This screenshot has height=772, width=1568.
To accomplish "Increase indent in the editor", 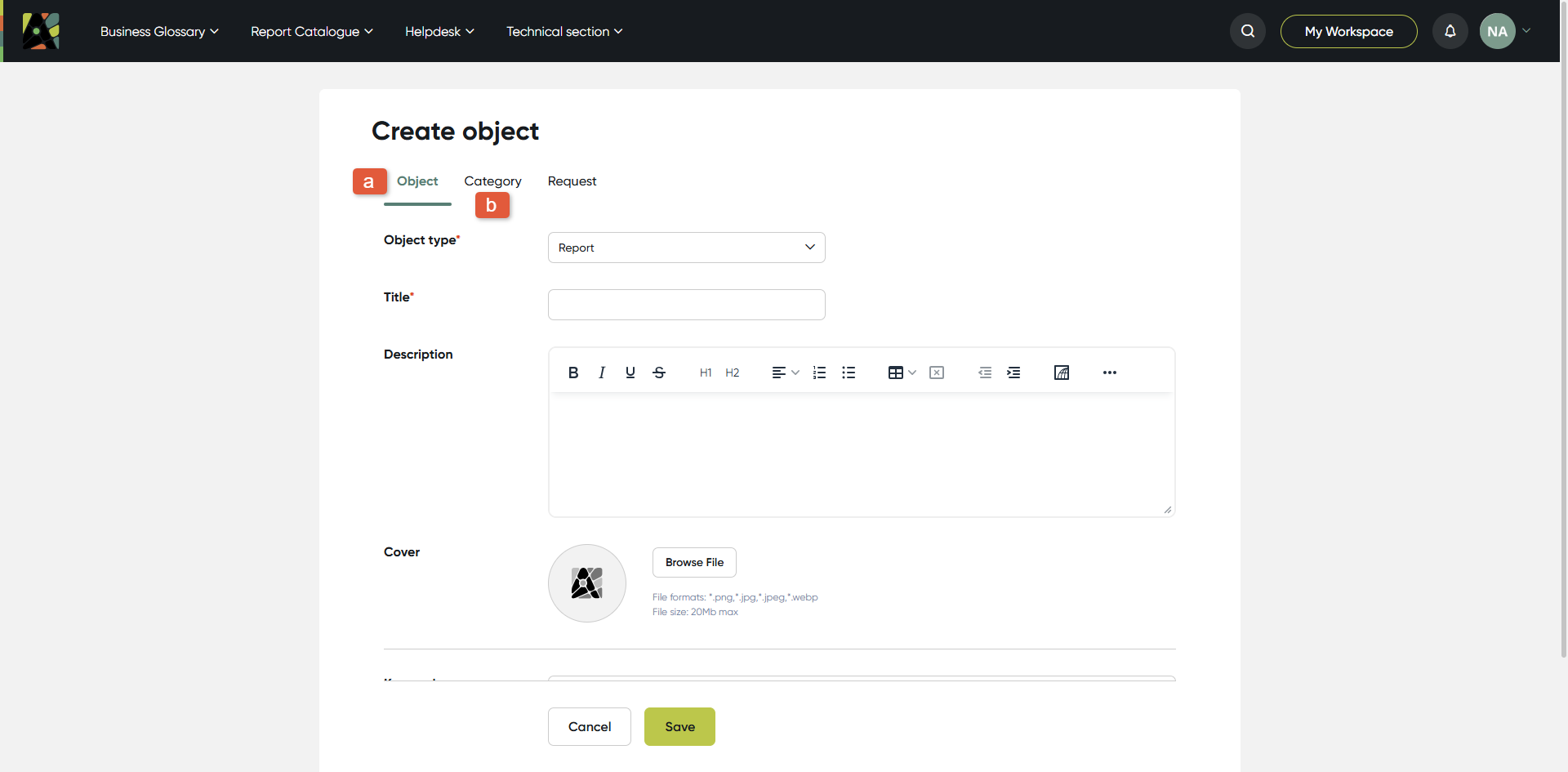I will tap(1013, 373).
